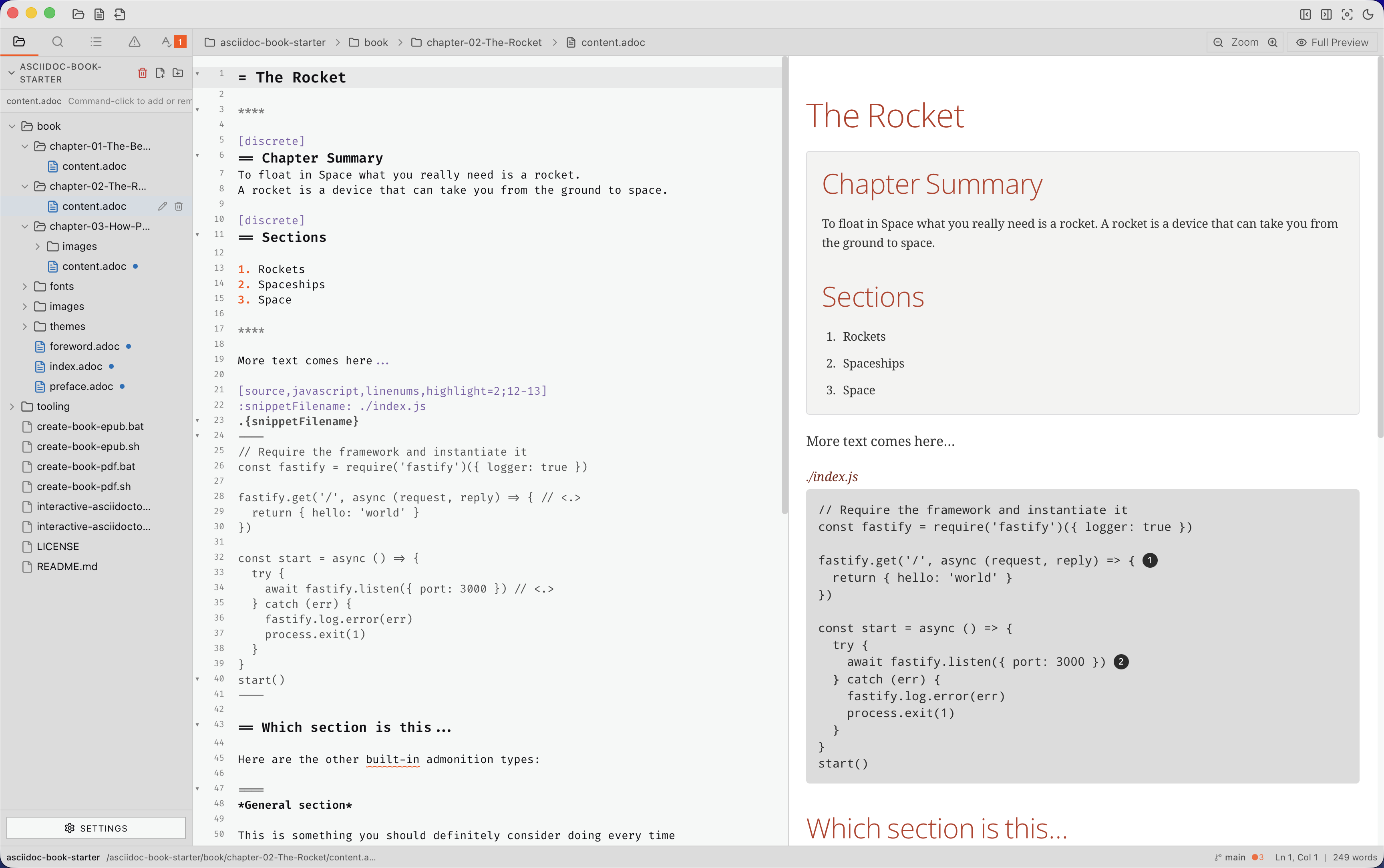Open content.adoc under chapter-01
Screen dimensions: 1384x868
(x=94, y=166)
